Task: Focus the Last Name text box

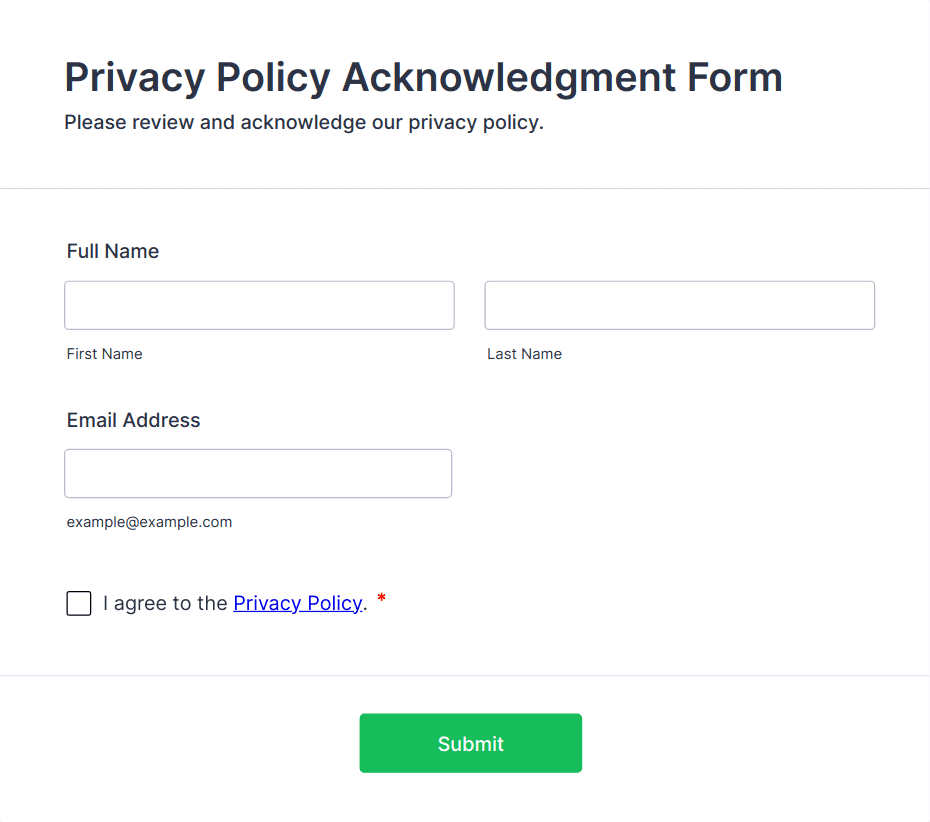Action: 679,305
